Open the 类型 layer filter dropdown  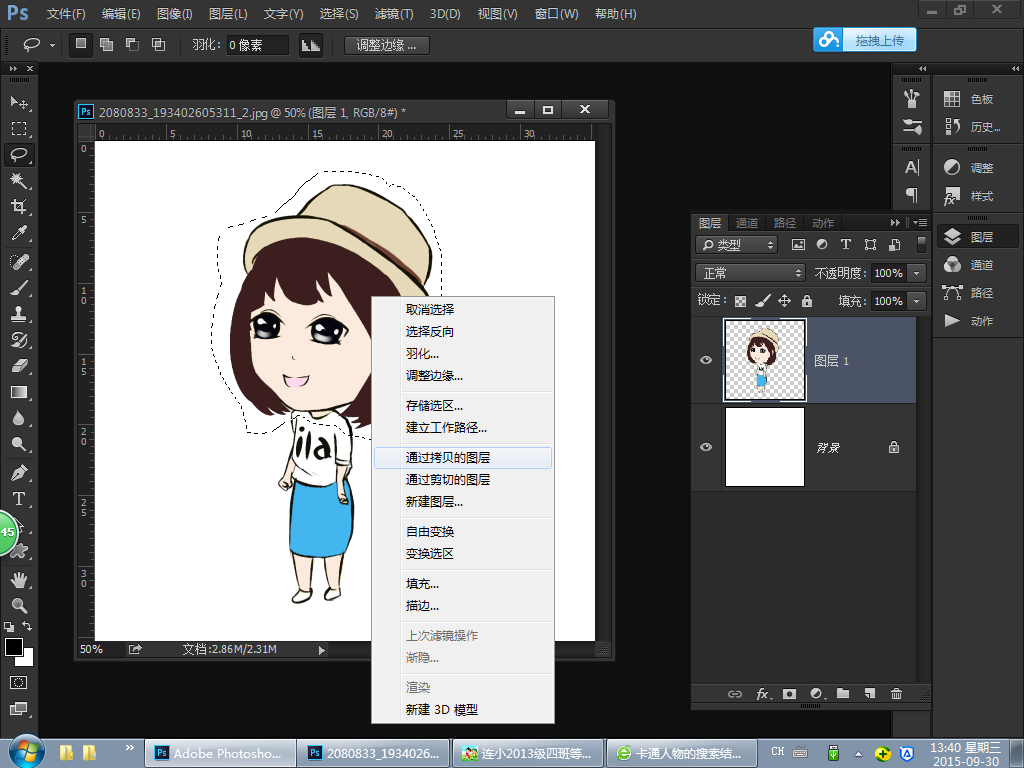(737, 245)
